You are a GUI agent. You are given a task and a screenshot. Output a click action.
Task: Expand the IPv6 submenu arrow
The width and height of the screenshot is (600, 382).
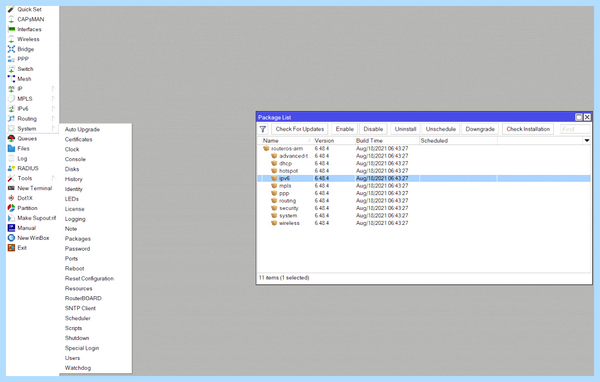point(53,109)
